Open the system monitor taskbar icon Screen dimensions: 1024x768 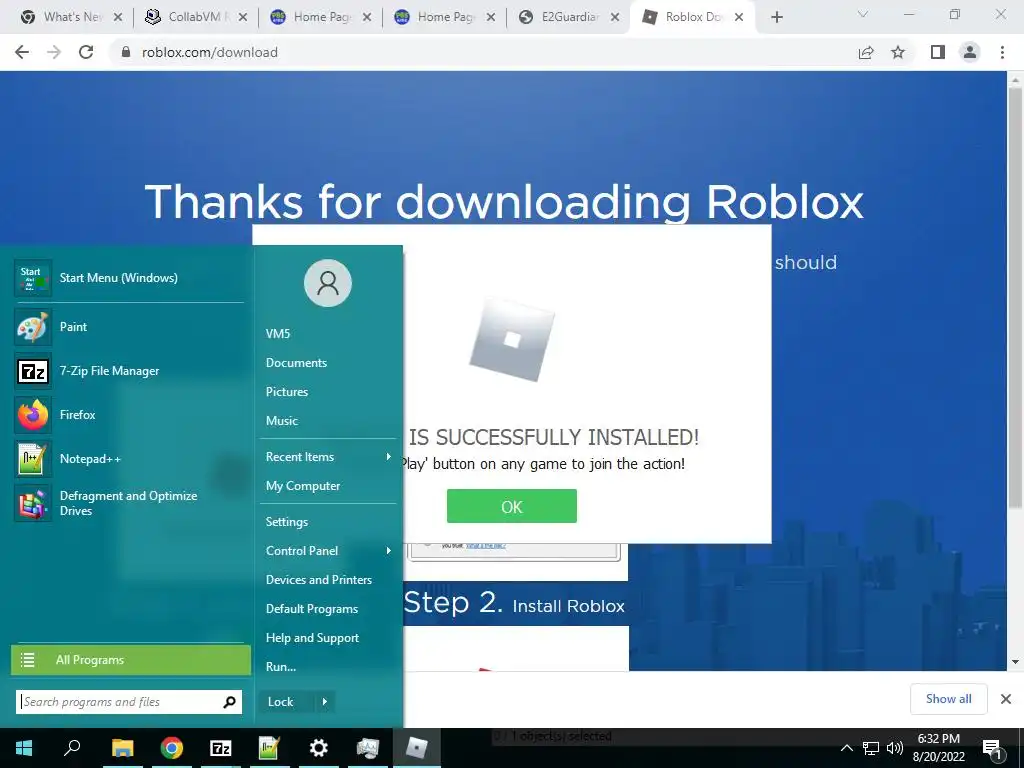368,748
